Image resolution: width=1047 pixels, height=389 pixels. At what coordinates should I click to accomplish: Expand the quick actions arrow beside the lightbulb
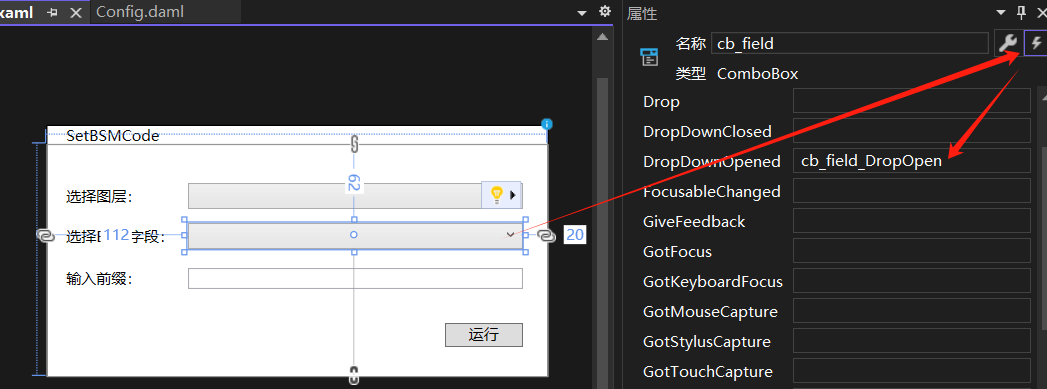click(x=513, y=195)
